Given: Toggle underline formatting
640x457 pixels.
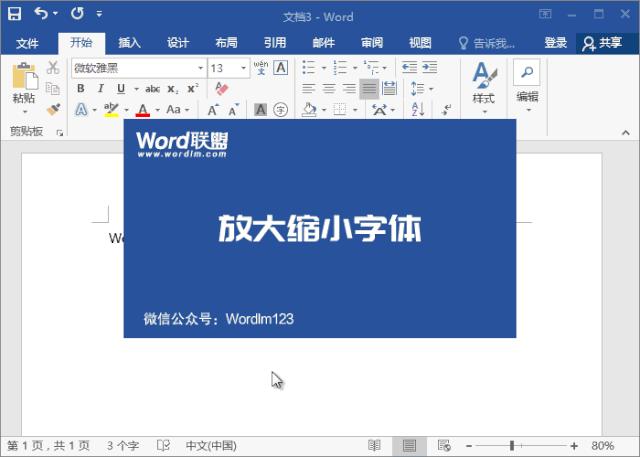Looking at the screenshot, I should pos(121,89).
